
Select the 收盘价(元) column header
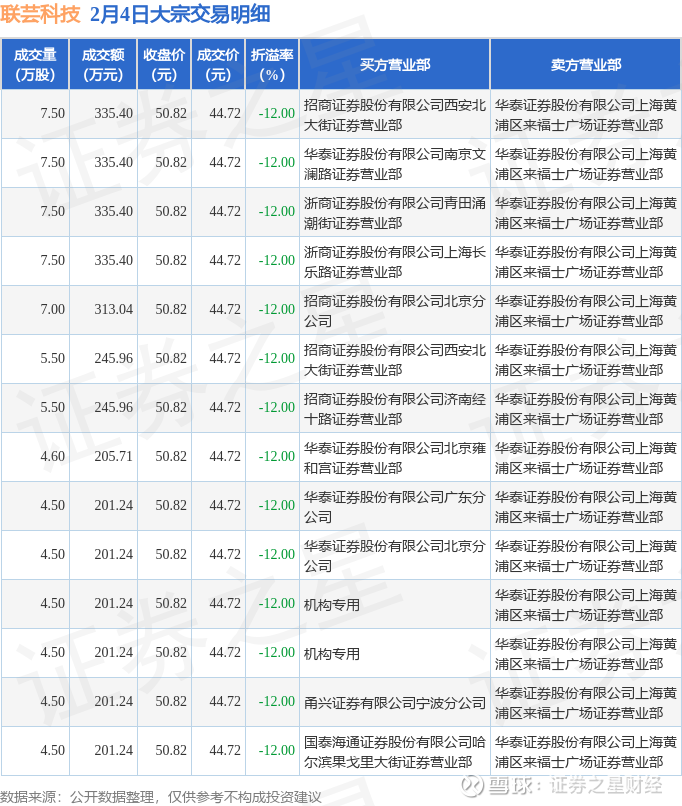[x=164, y=65]
